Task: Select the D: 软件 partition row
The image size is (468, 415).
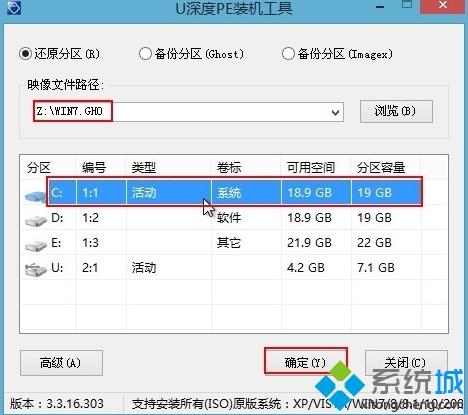Action: (234, 218)
